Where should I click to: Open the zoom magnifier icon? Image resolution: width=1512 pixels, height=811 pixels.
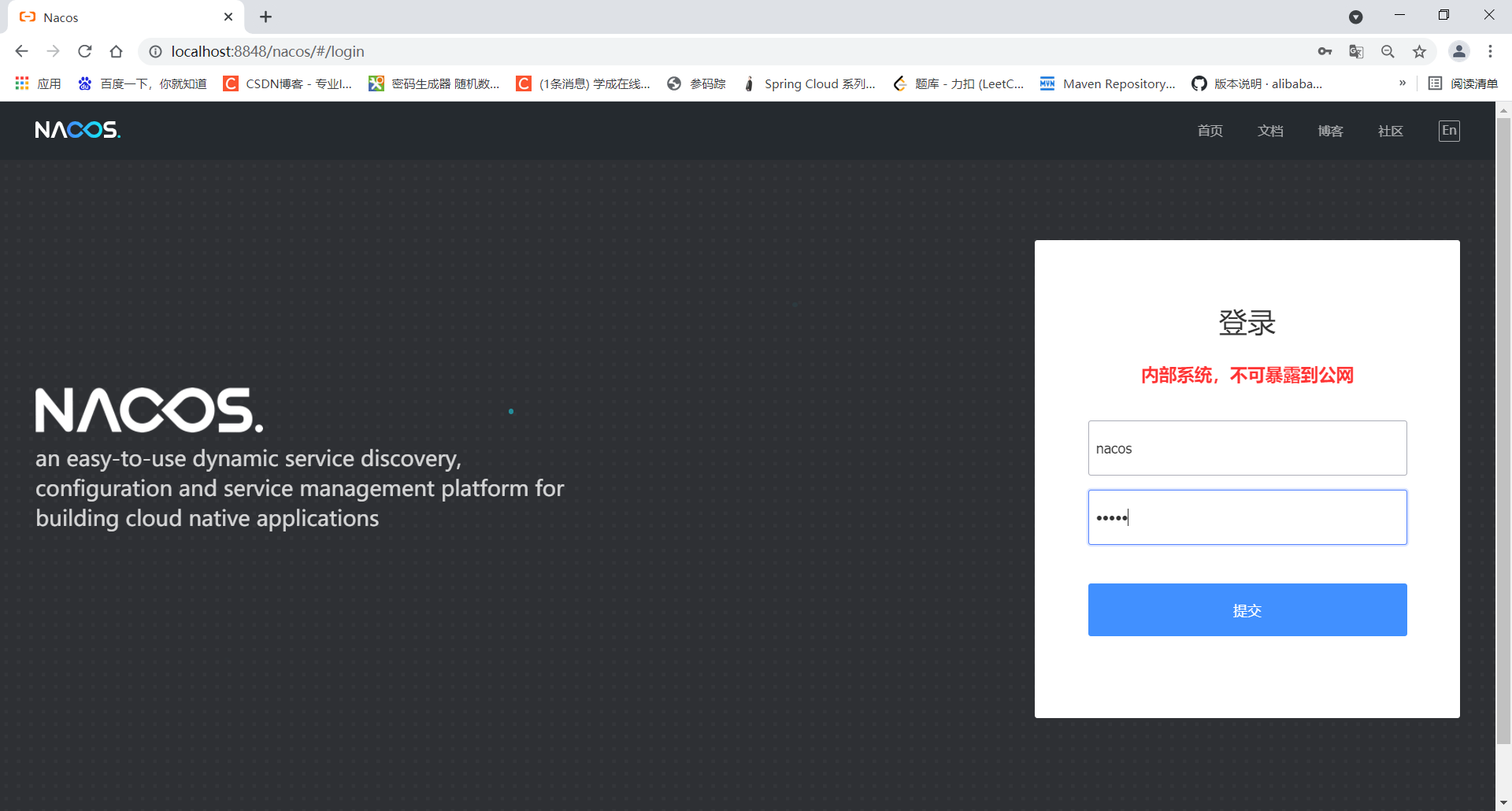(1388, 51)
